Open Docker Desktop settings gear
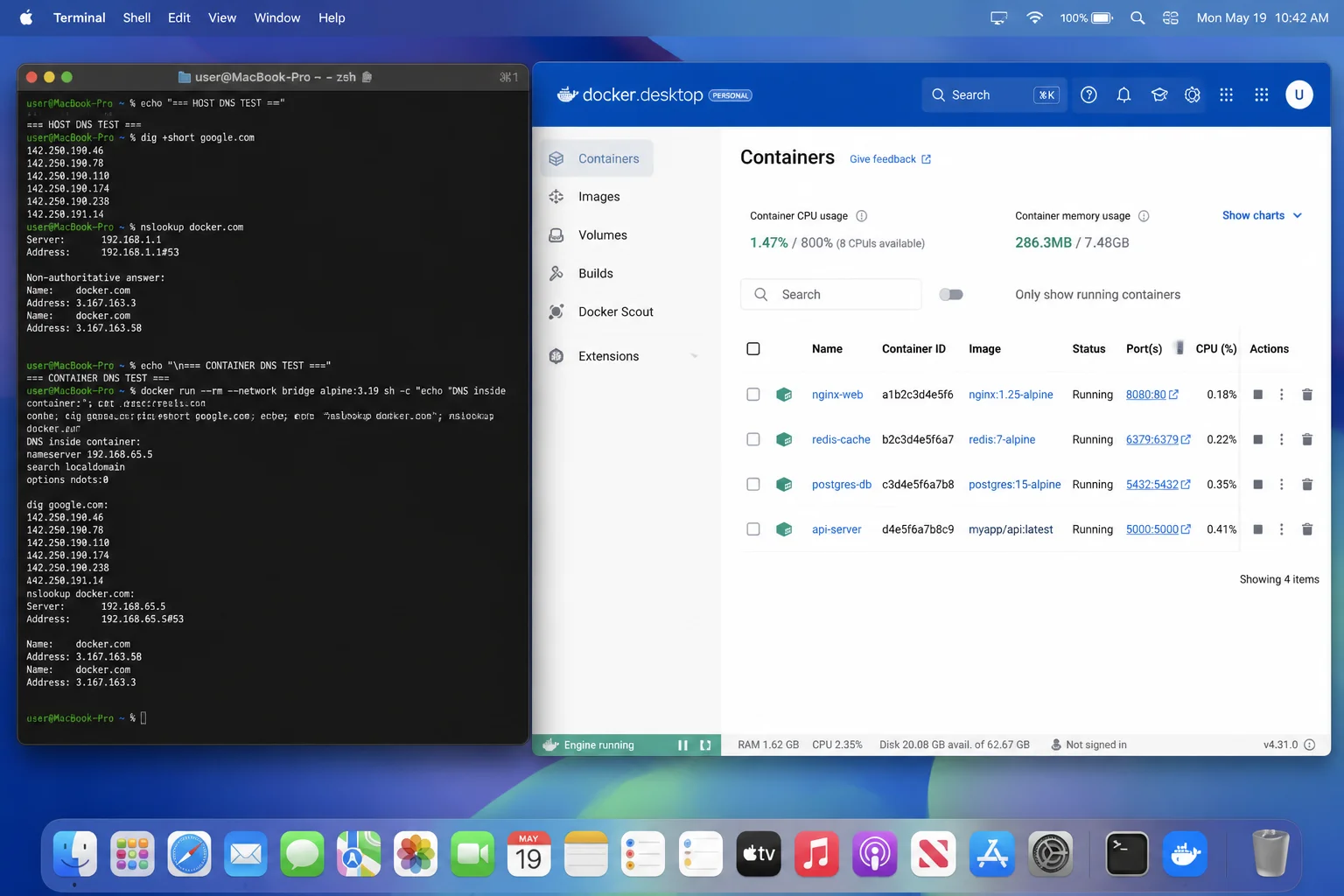The height and width of the screenshot is (896, 1344). click(1193, 94)
